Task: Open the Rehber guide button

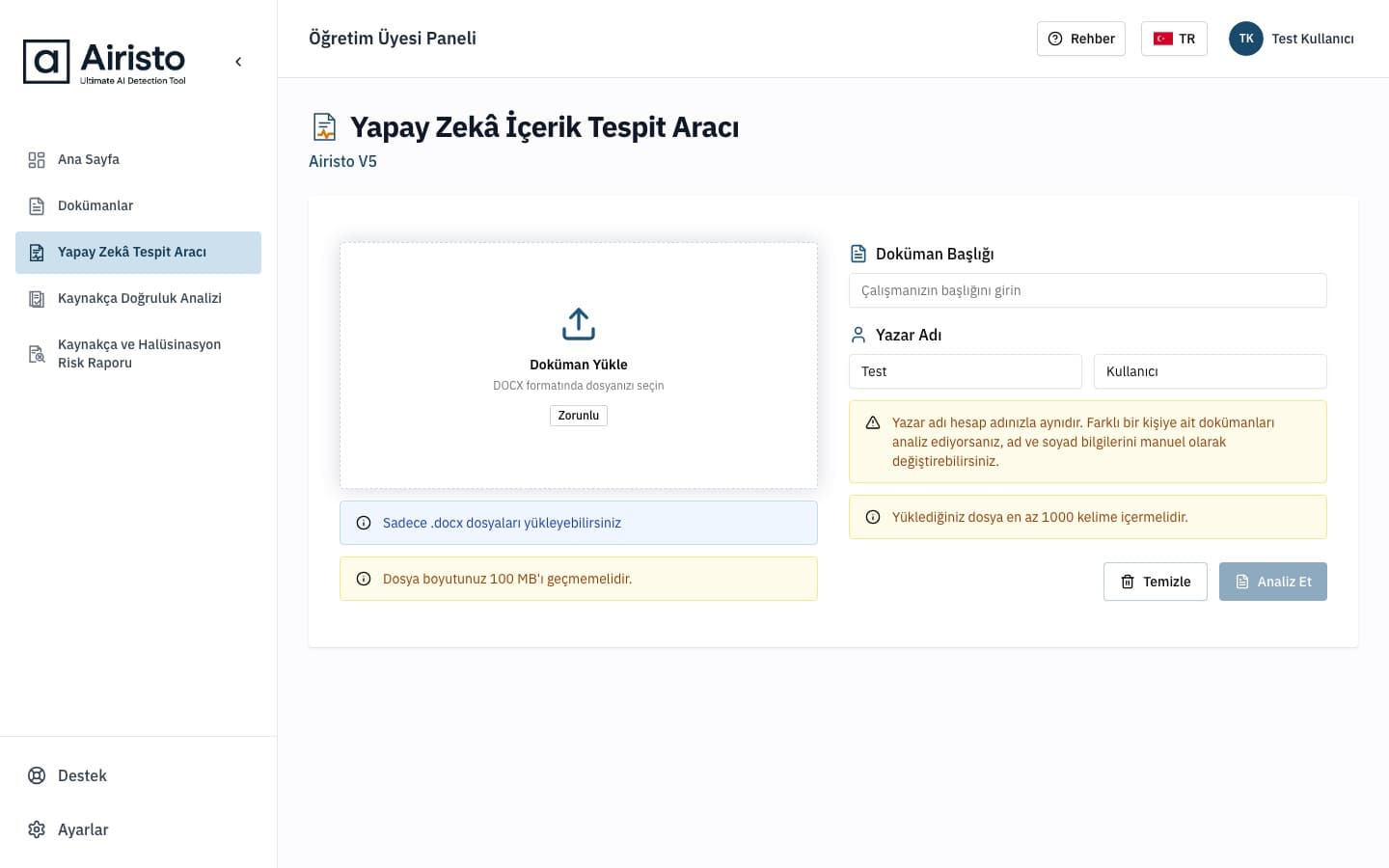Action: coord(1081,39)
